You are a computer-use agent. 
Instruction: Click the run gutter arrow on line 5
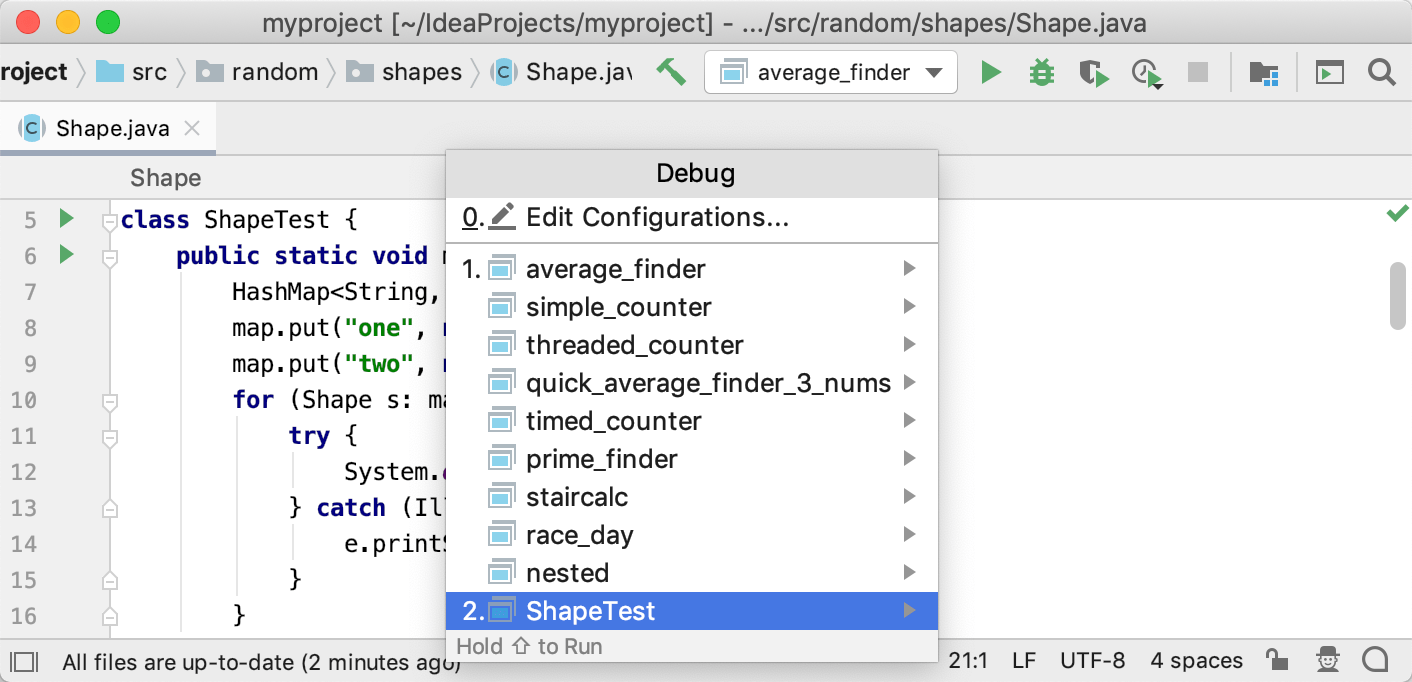[x=66, y=218]
